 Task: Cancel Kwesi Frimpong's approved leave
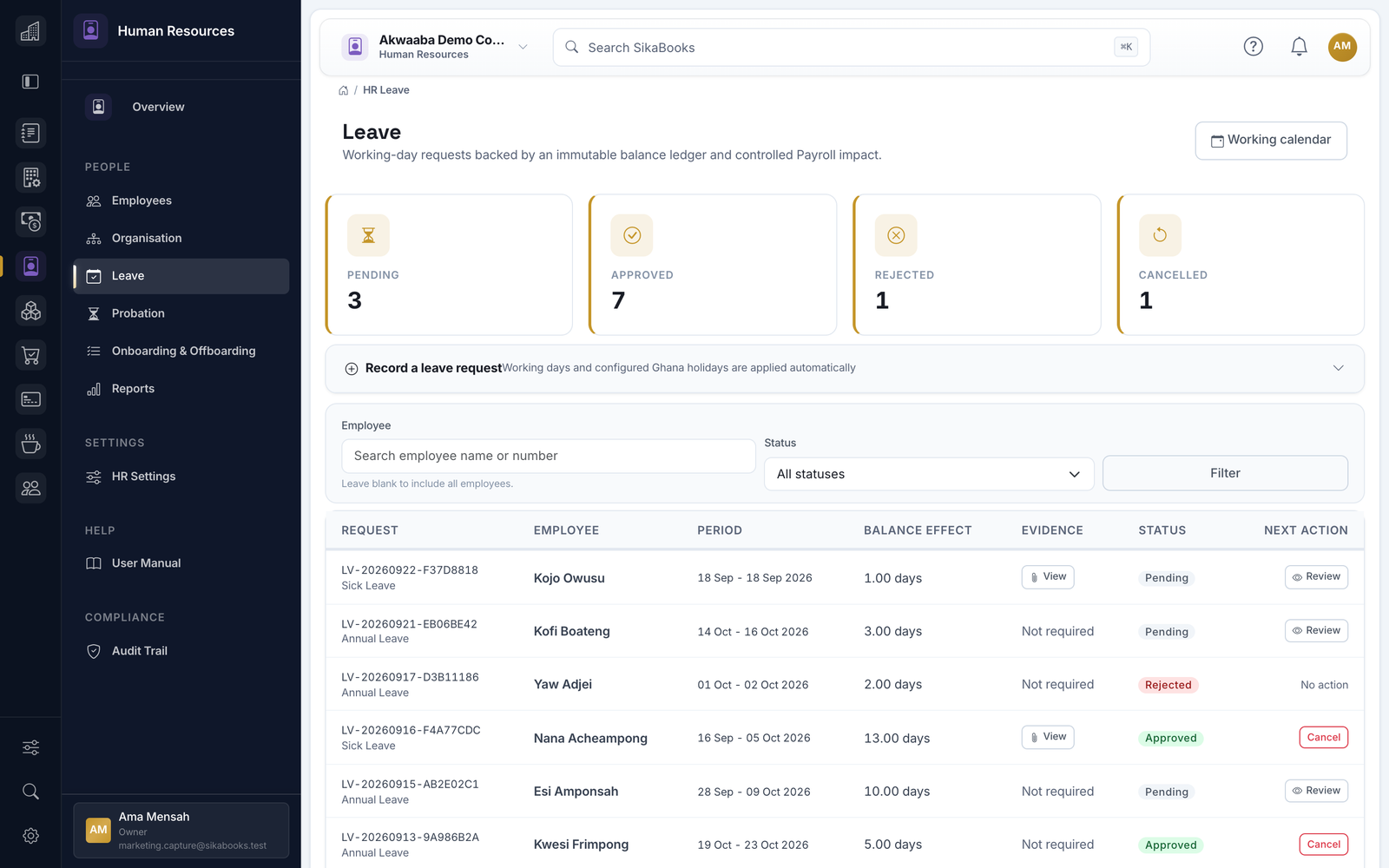coord(1323,845)
